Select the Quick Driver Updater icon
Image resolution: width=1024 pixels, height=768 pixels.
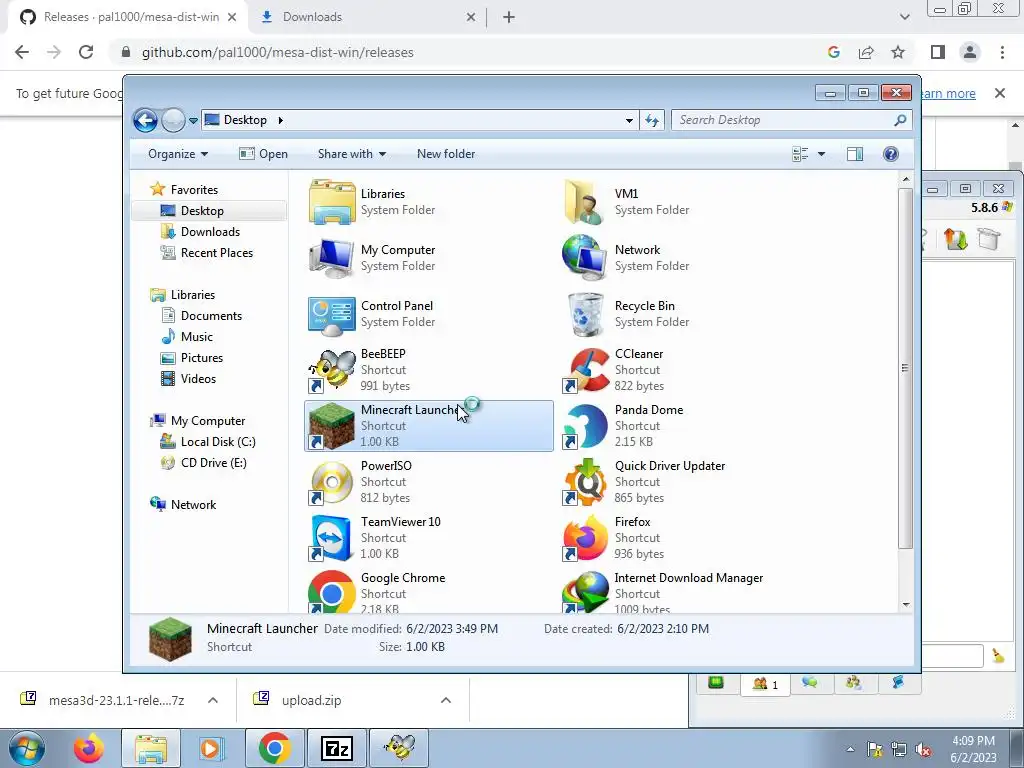(586, 482)
